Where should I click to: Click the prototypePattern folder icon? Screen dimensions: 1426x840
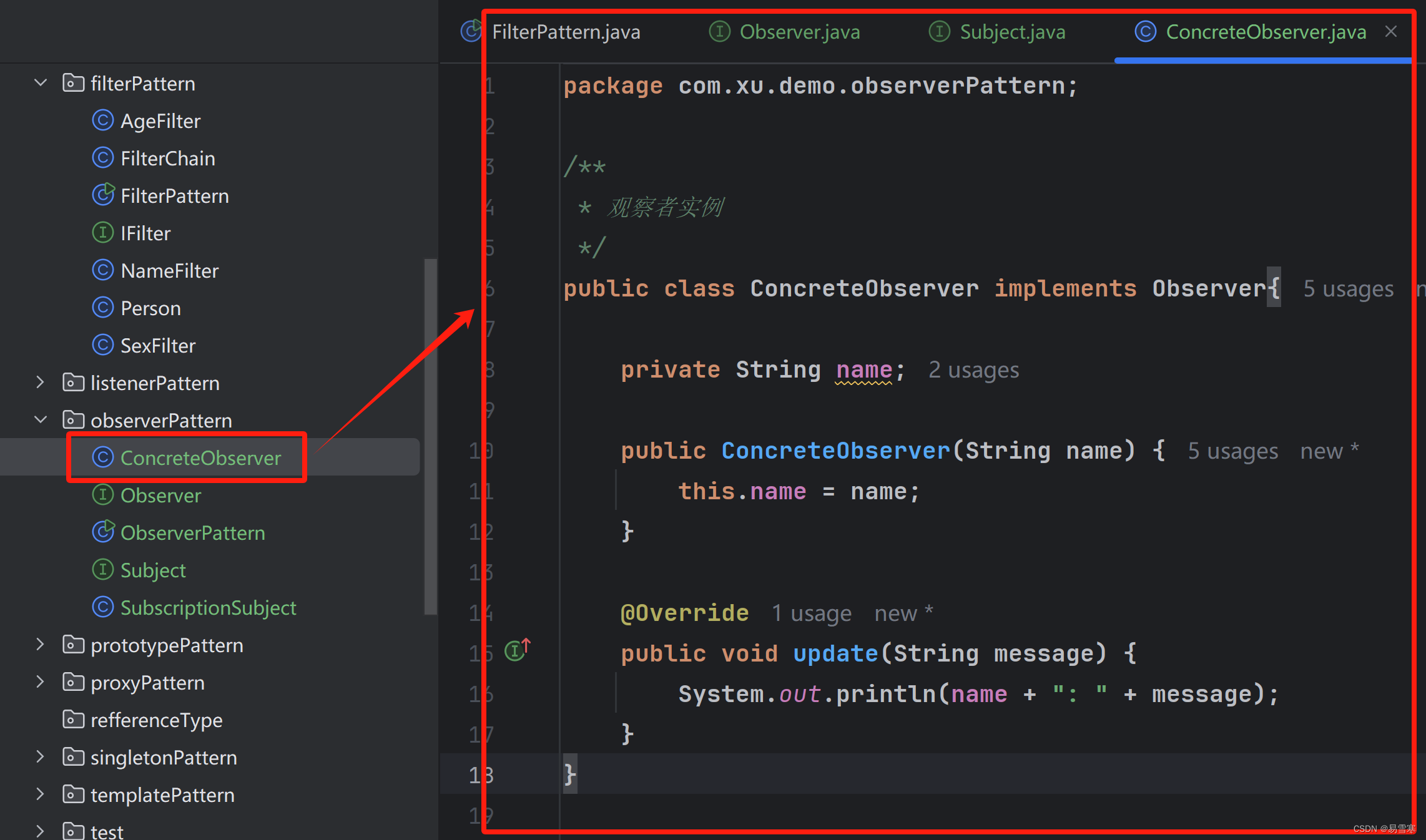point(74,644)
